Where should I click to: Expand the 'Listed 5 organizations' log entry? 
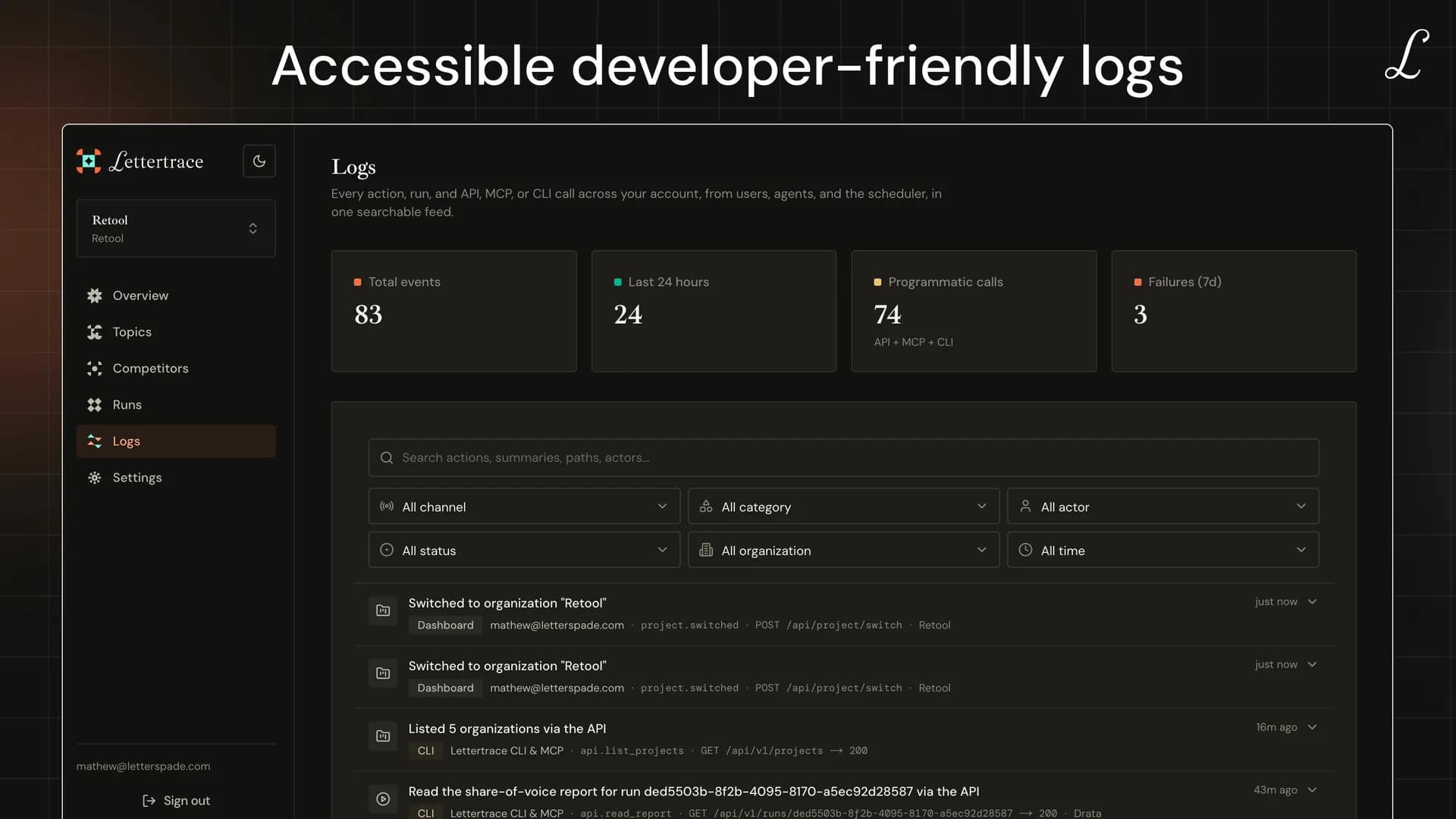click(1313, 728)
